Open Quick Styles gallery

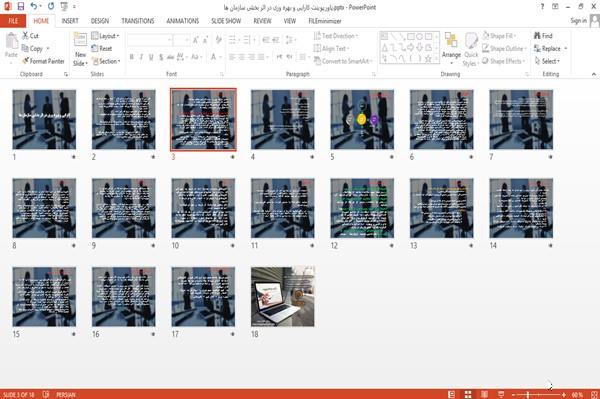(471, 49)
